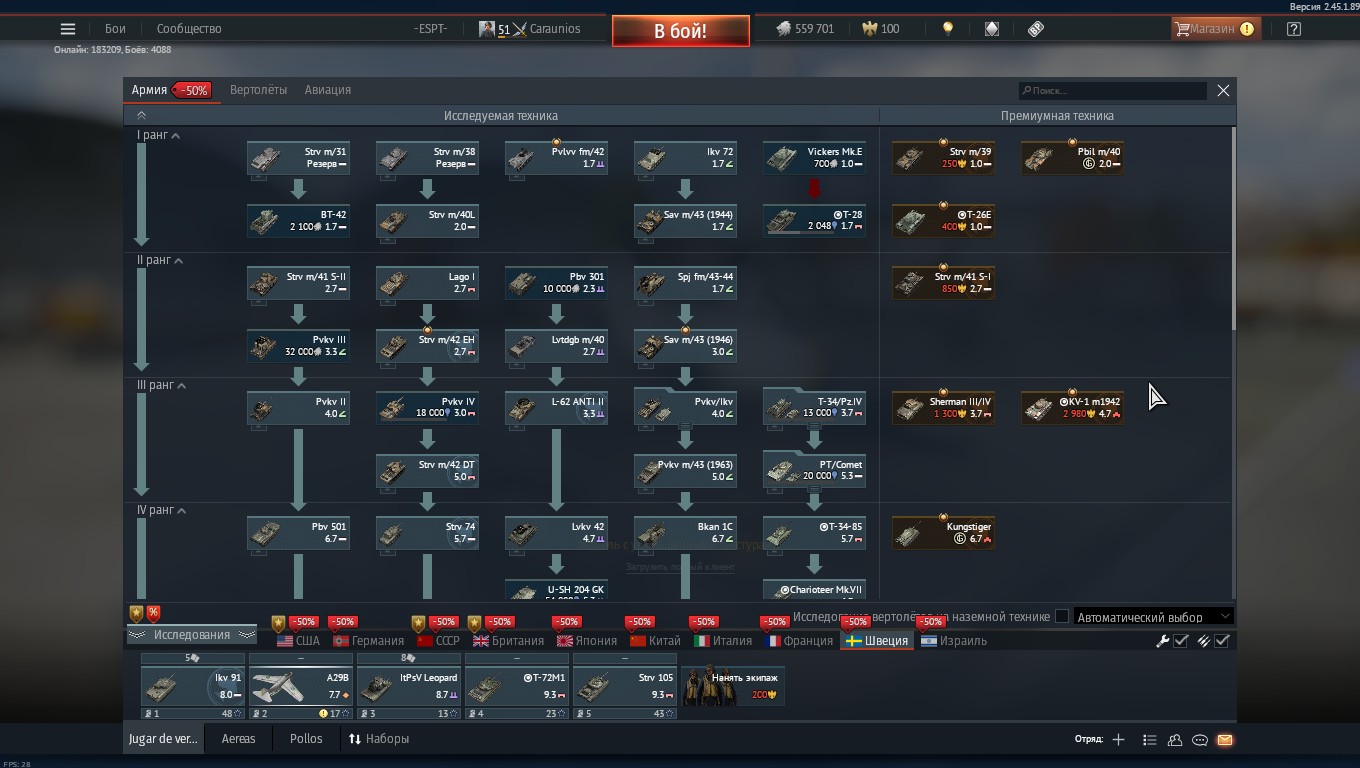Click the squad add plus icon
This screenshot has width=1360, height=768.
coord(1118,740)
